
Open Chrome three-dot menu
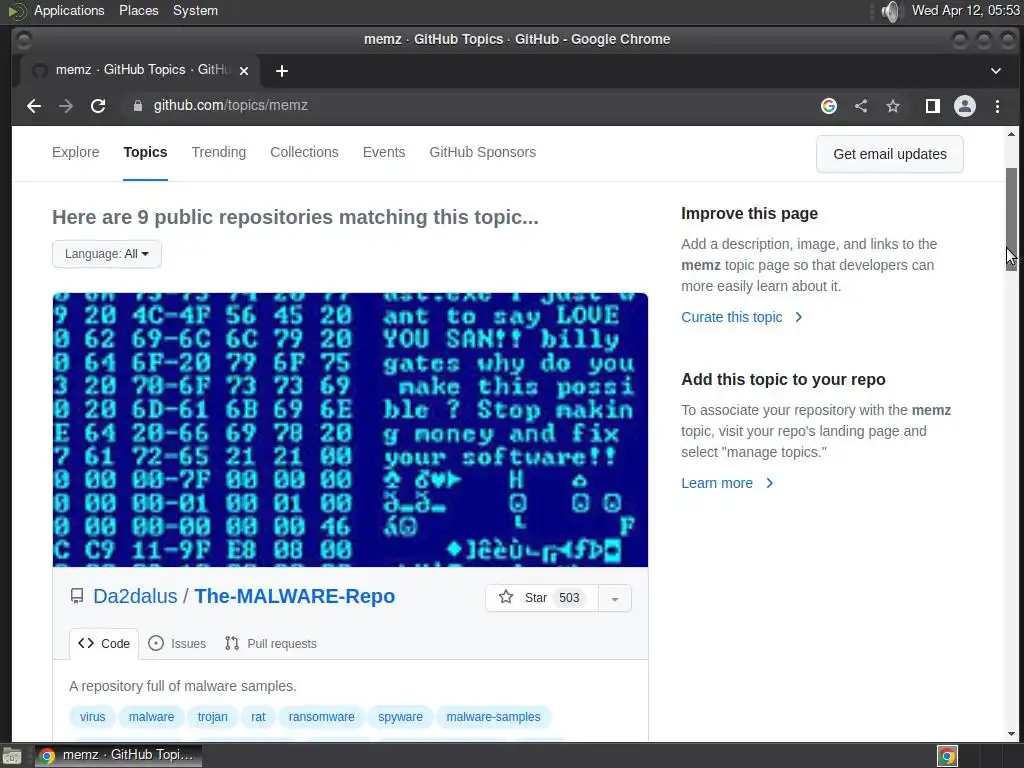[x=997, y=106]
